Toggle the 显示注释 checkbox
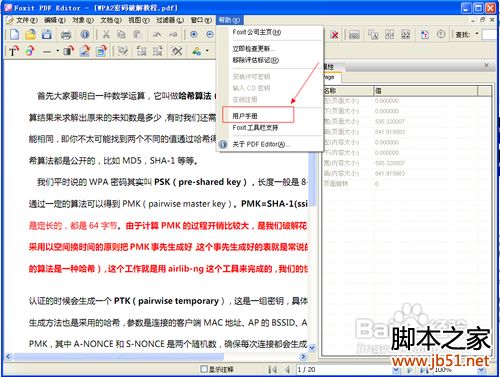This screenshot has height=377, width=500. click(204, 369)
